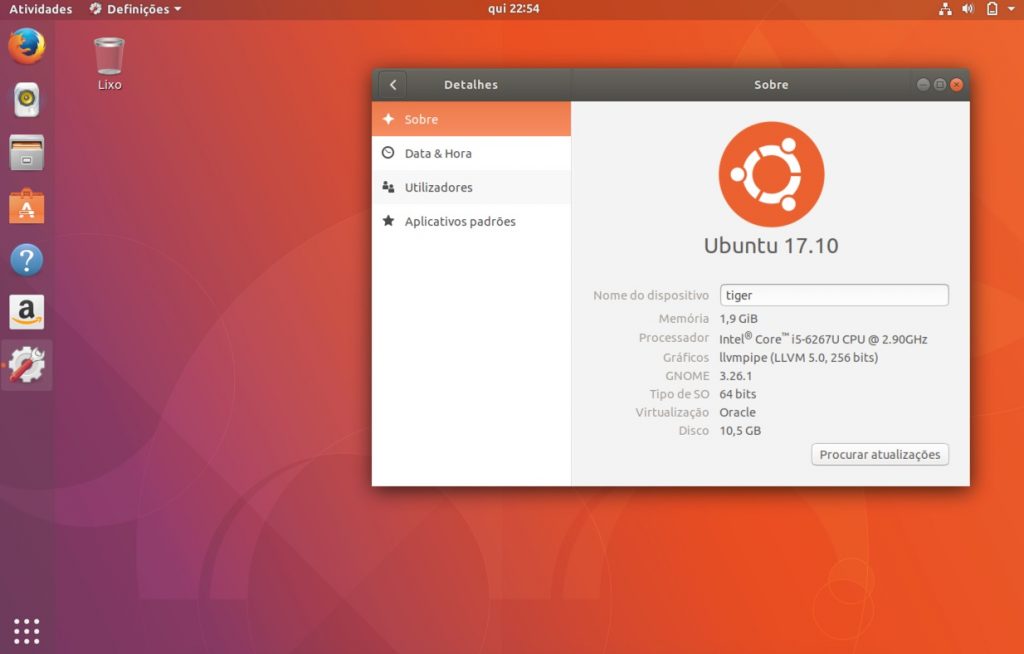The height and width of the screenshot is (654, 1024).
Task: Open the Help application icon
Action: point(26,258)
